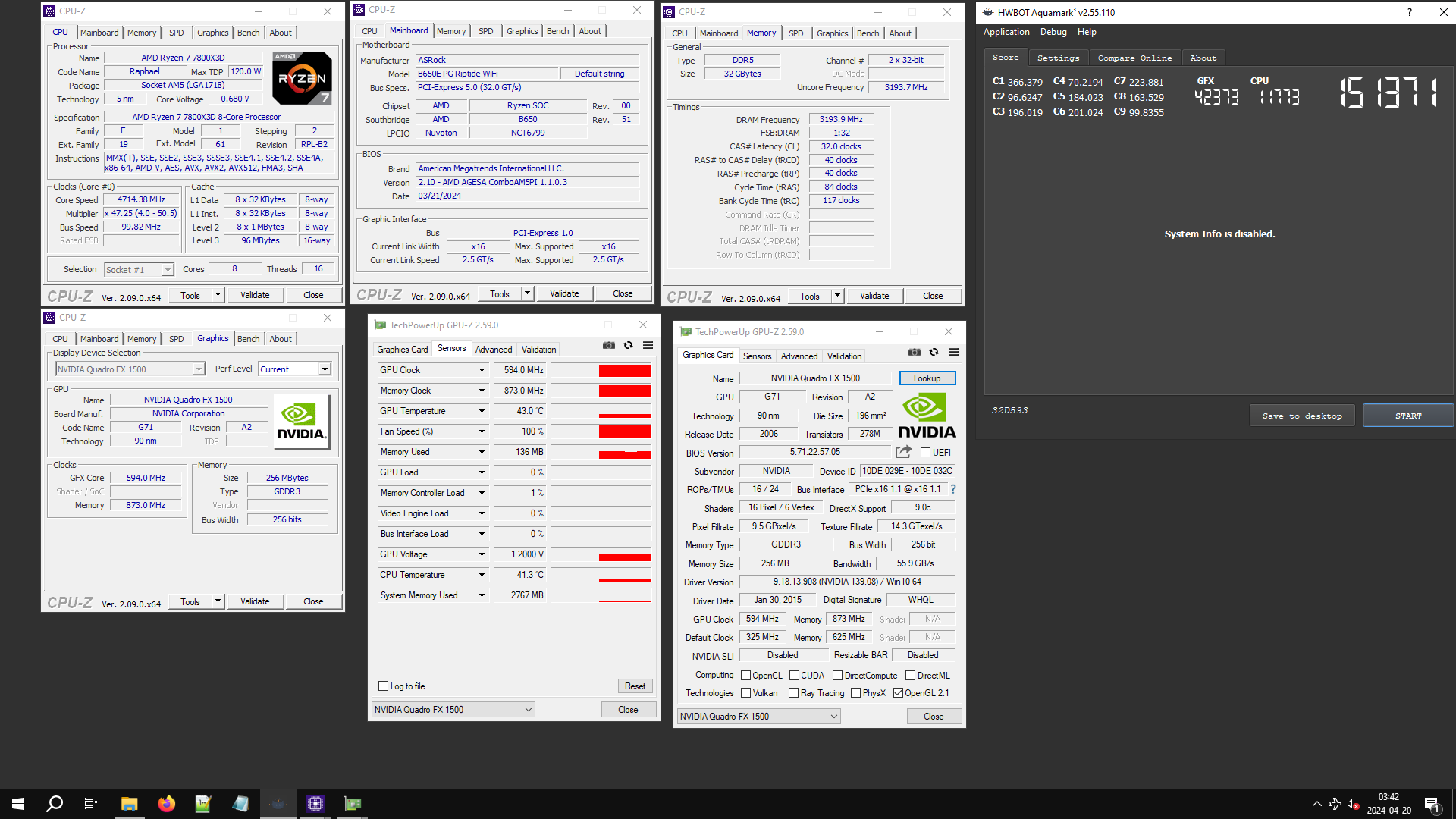Take a screenshot in GPU-Z Sensors window
Viewport: 1456px width, 819px height.
pyautogui.click(x=609, y=345)
